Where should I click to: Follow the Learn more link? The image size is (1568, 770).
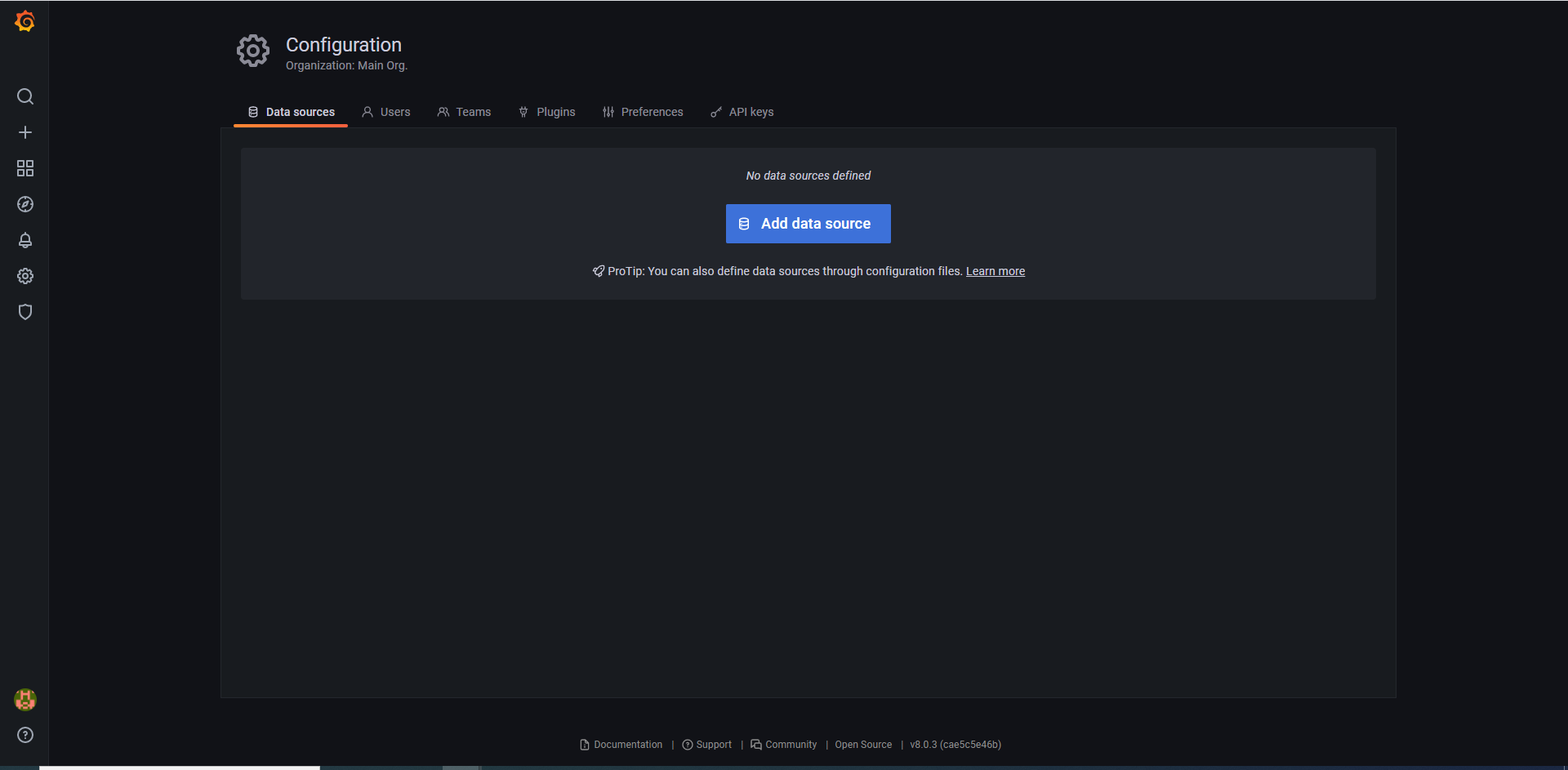coord(996,271)
